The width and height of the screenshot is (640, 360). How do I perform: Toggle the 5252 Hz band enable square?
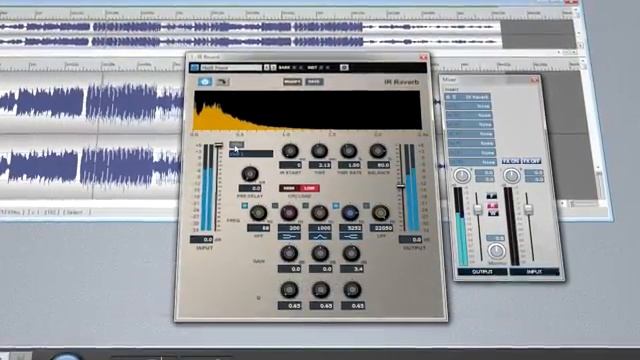(336, 205)
